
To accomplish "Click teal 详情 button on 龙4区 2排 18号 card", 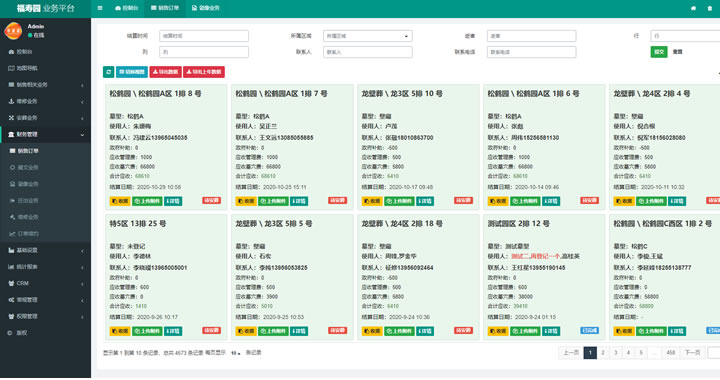I will coord(425,331).
